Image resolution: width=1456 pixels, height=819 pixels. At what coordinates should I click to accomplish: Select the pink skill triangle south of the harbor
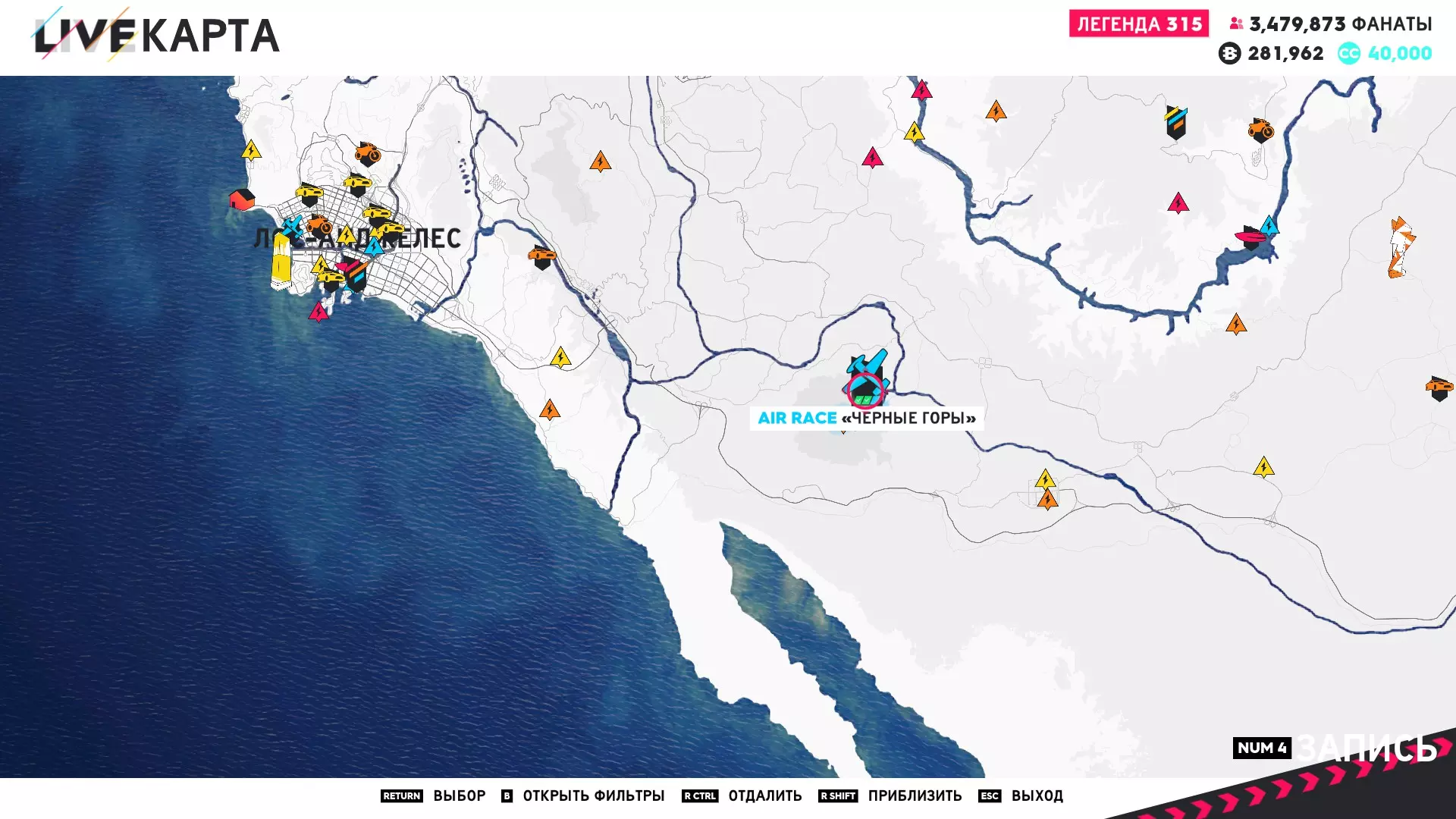318,312
